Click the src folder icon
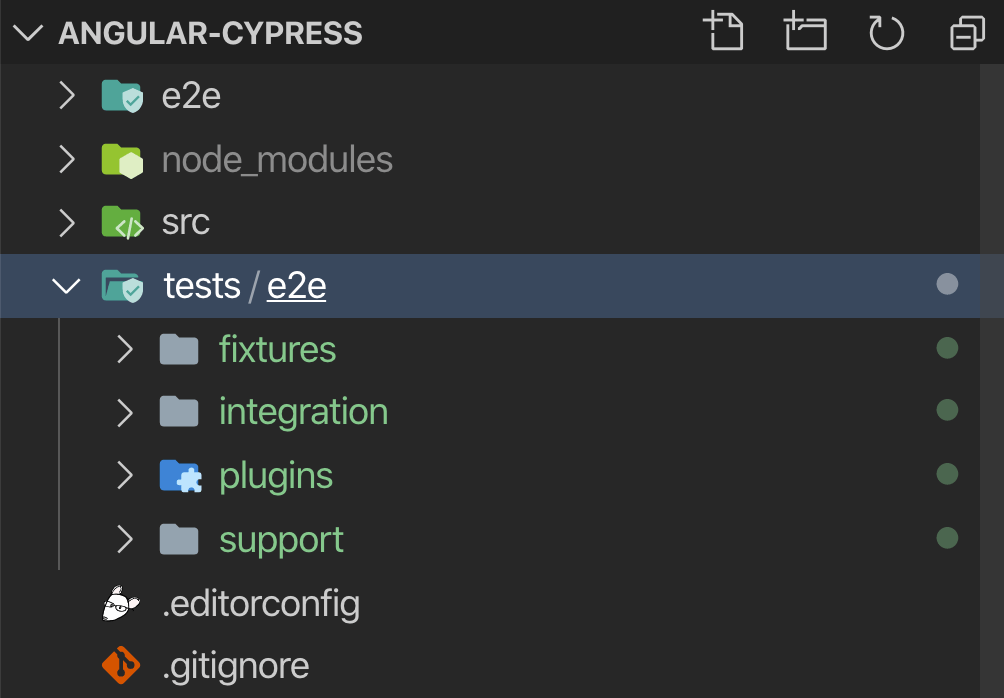 coord(122,222)
